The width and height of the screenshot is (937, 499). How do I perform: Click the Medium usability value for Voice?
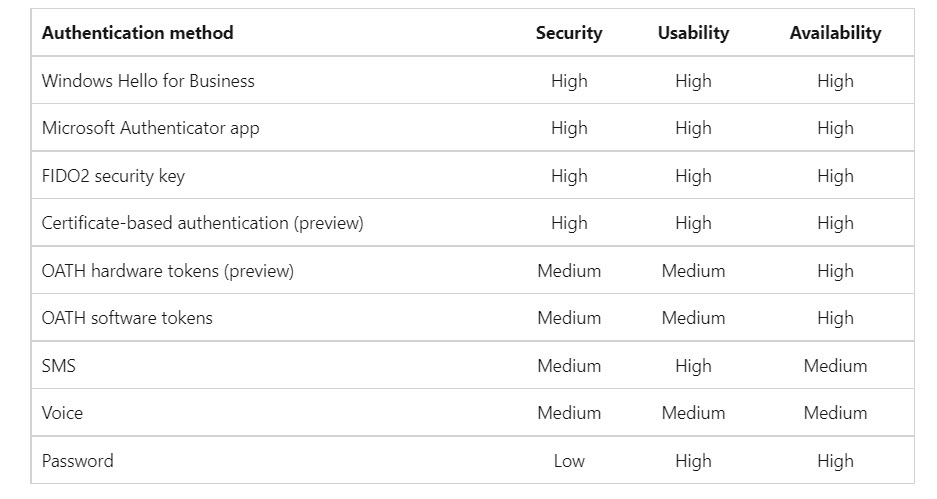pos(693,413)
